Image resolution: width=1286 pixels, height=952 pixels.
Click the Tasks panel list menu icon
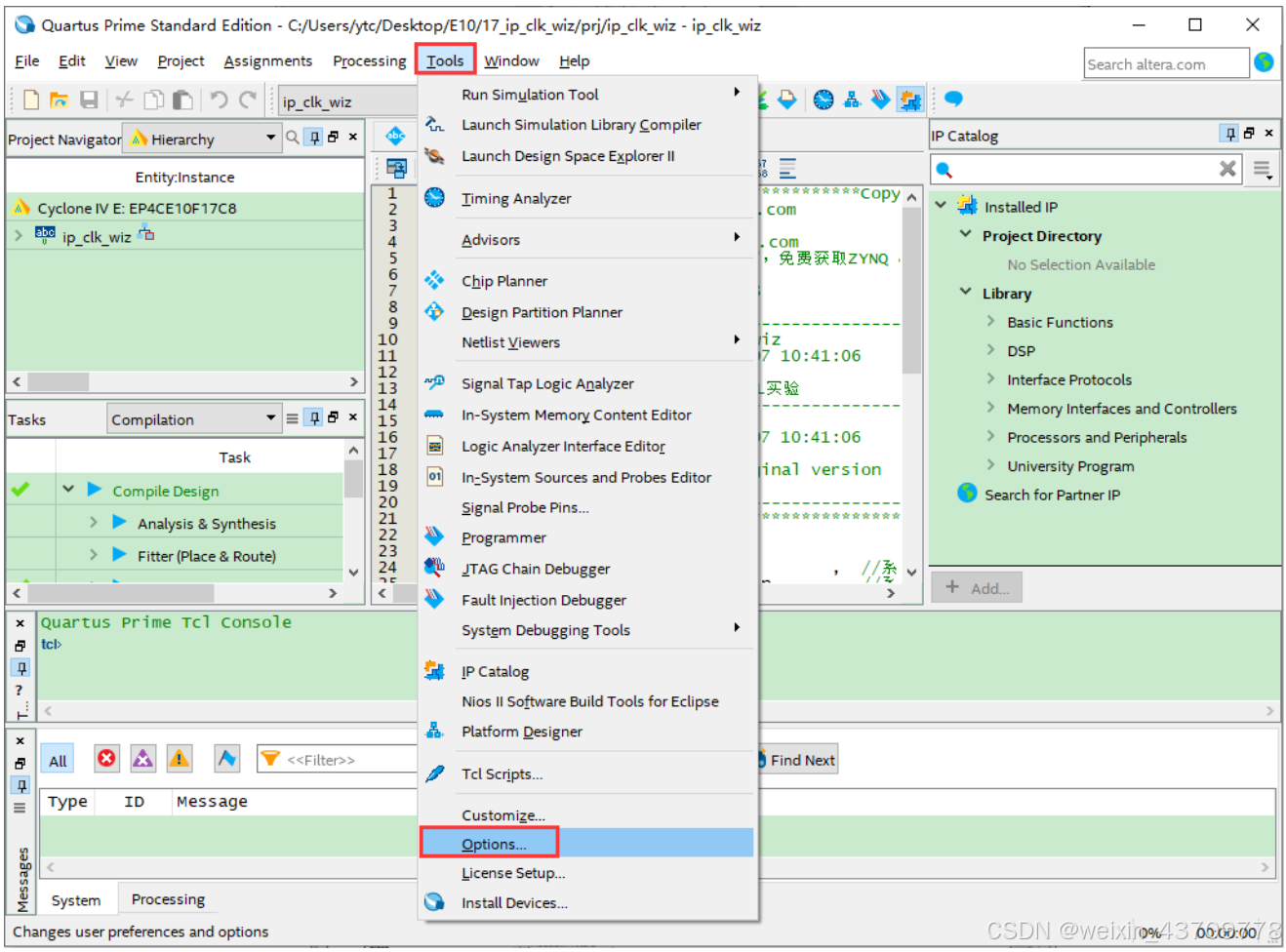coord(292,418)
